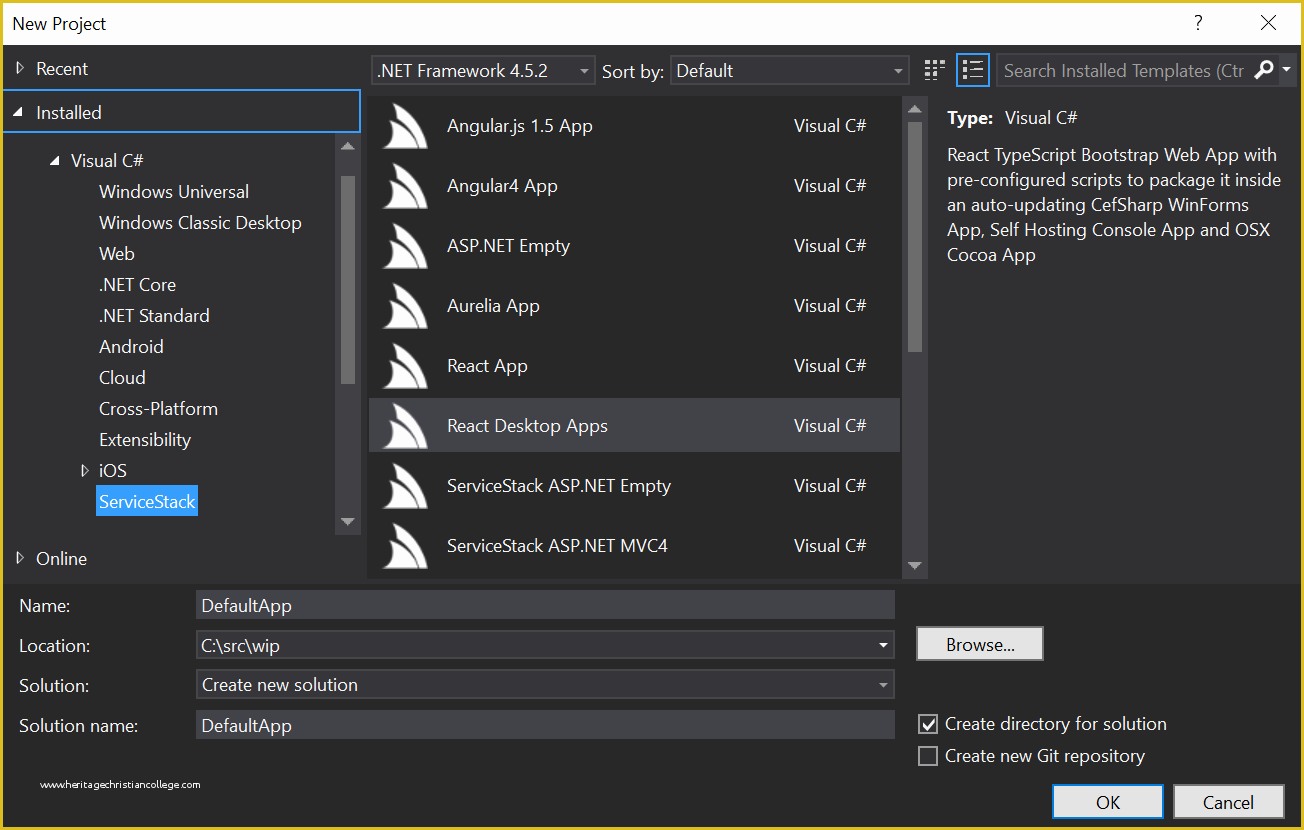Select the .NET Standard category
Viewport: 1304px width, 830px height.
click(154, 315)
